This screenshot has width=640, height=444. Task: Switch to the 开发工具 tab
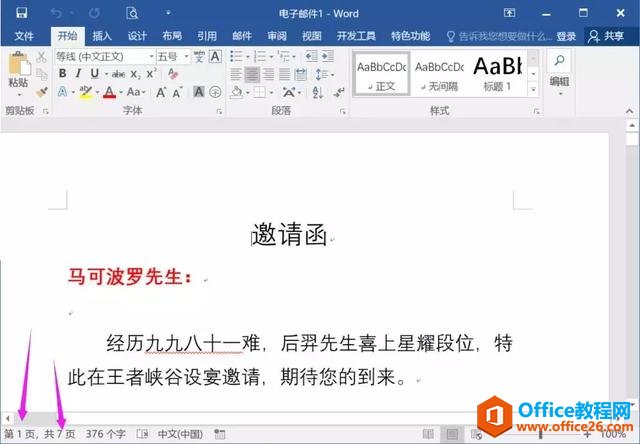pyautogui.click(x=356, y=36)
